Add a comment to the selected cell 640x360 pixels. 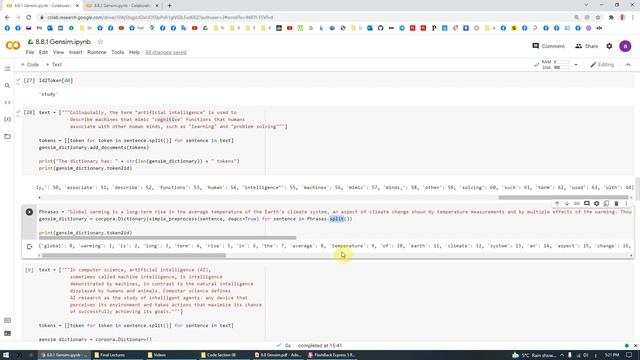(587, 203)
